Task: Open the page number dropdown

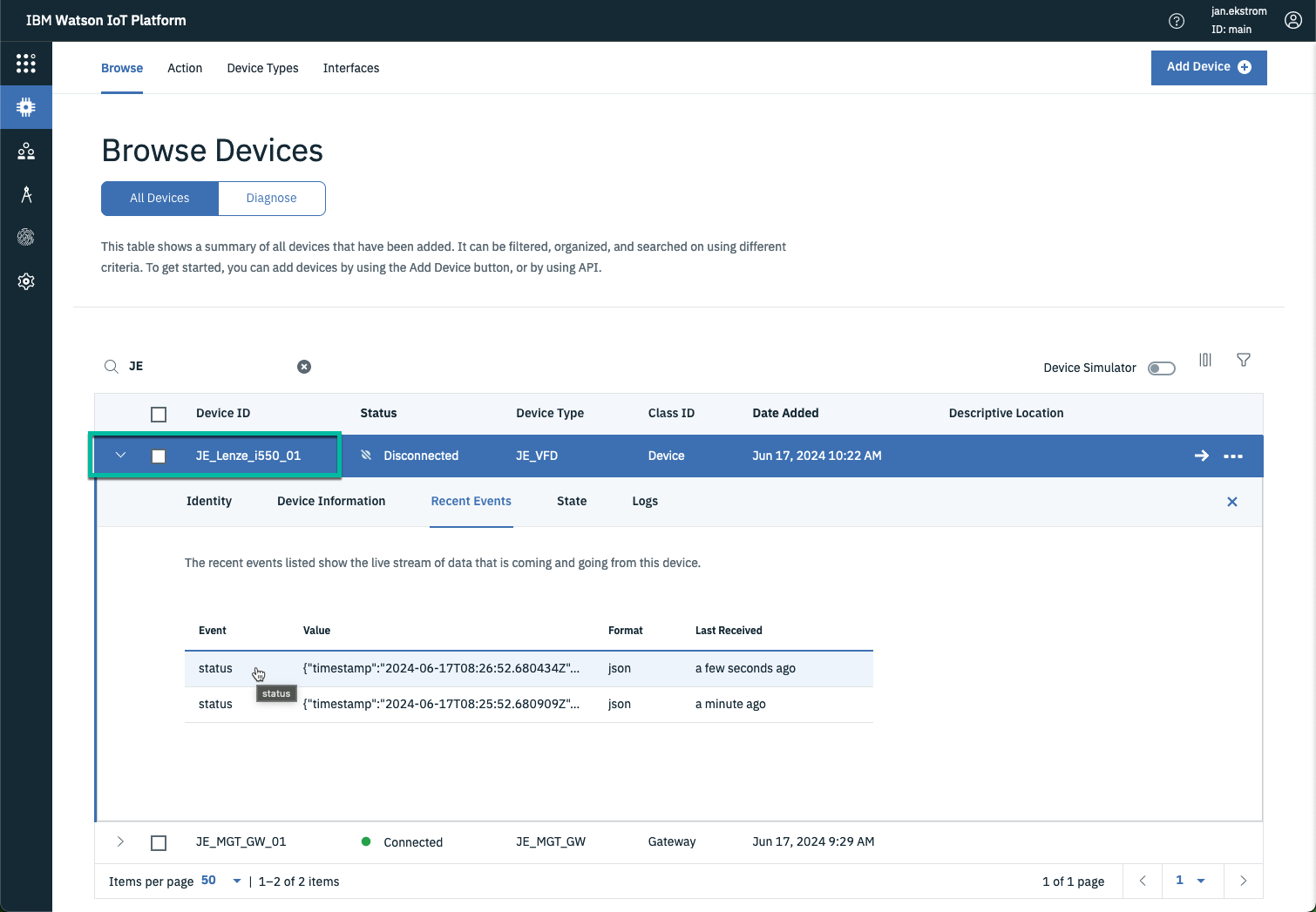Action: tap(1190, 881)
